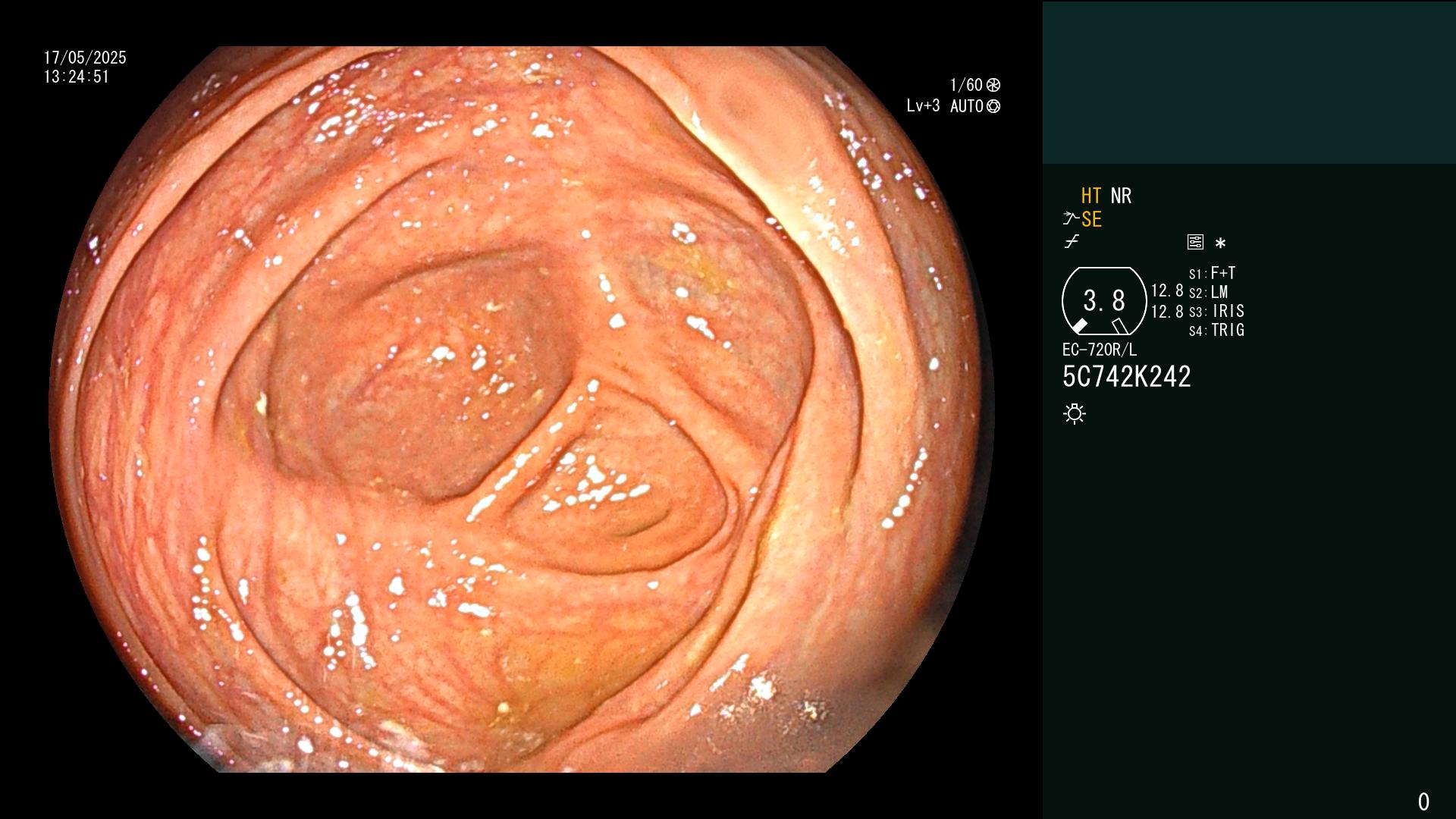
Task: Click the S3: IRIS switch assignment
Action: pyautogui.click(x=1217, y=311)
